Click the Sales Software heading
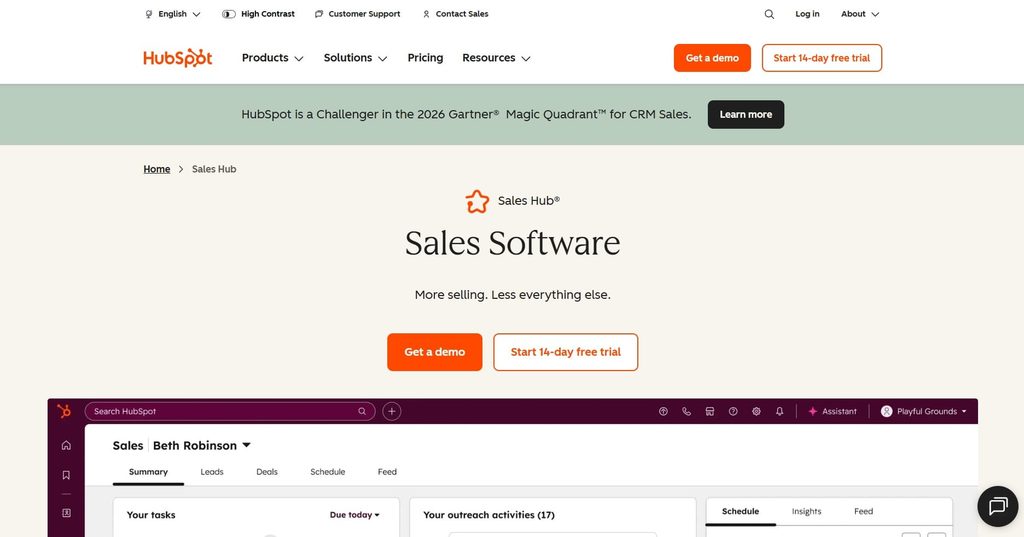 (x=513, y=243)
